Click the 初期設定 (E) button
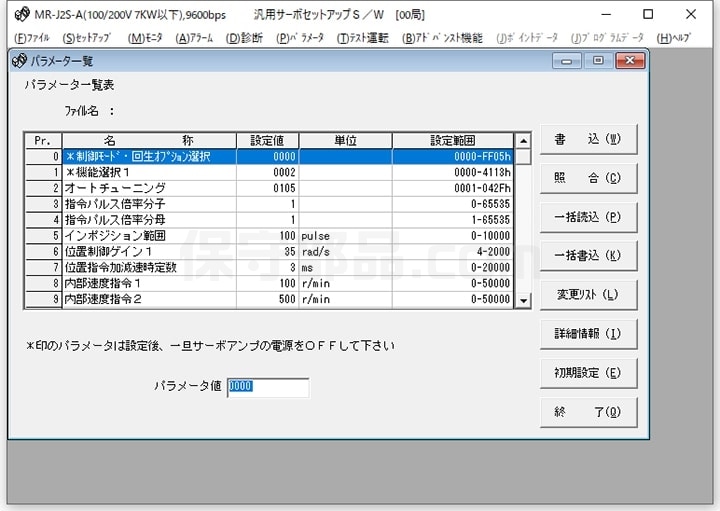The width and height of the screenshot is (720, 511). (588, 372)
